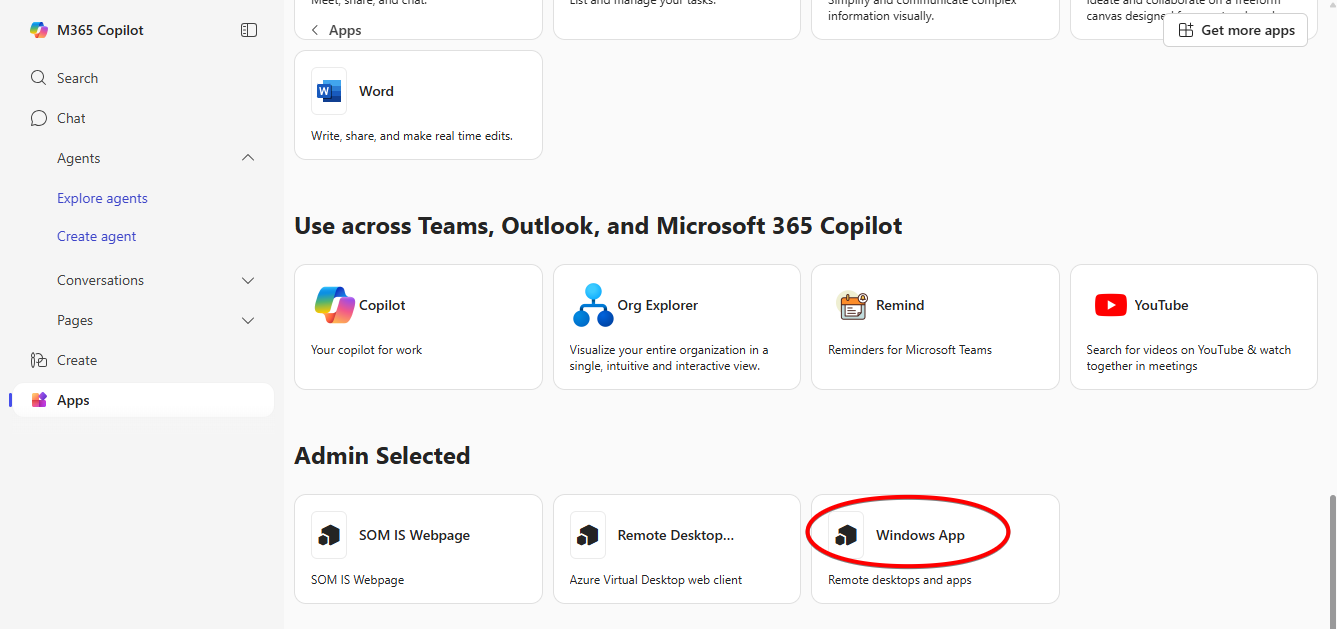Open the Remind app icon
The image size is (1337, 629).
(852, 305)
